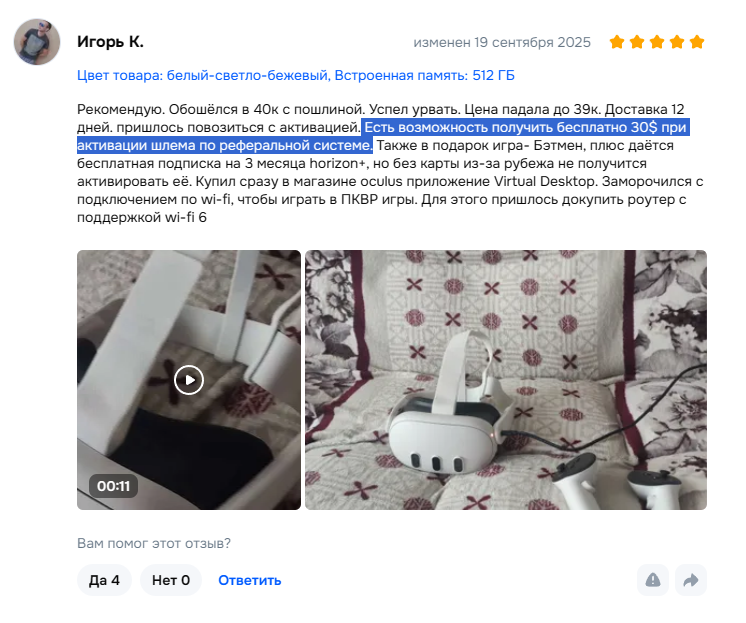Screen dimensions: 746x623
Task: Click the review date 19 сентября 2025
Action: [x=532, y=42]
